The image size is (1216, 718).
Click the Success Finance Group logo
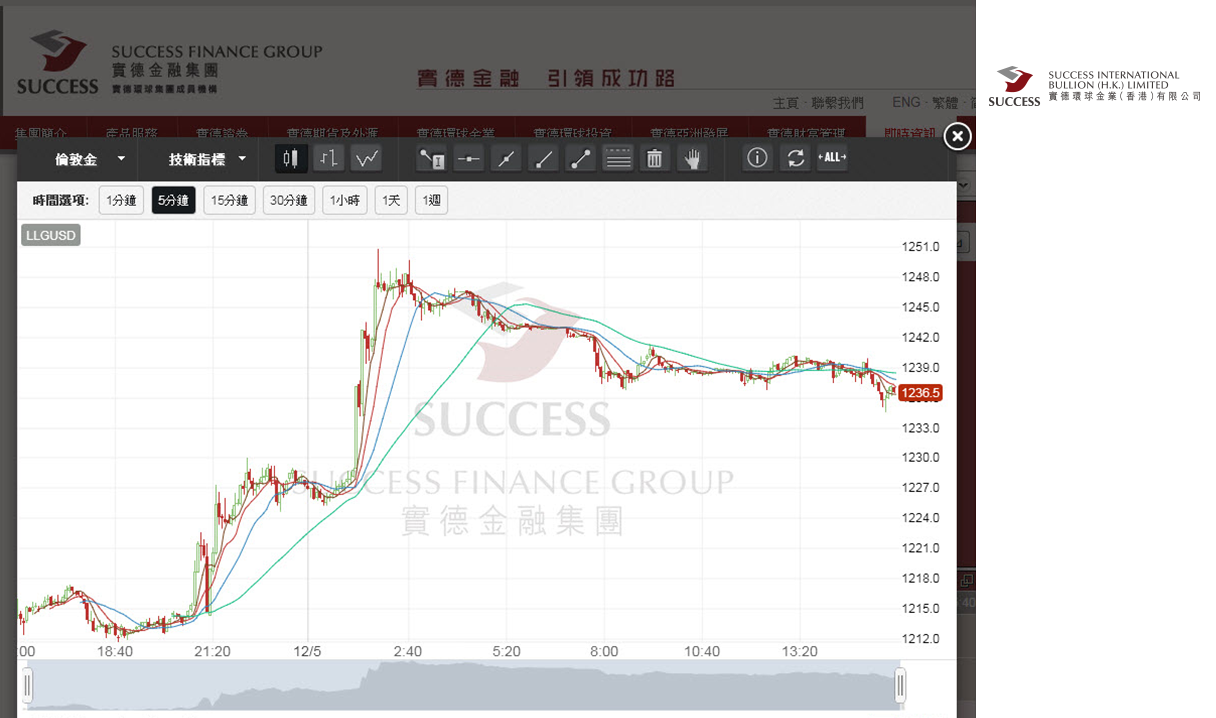(170, 62)
